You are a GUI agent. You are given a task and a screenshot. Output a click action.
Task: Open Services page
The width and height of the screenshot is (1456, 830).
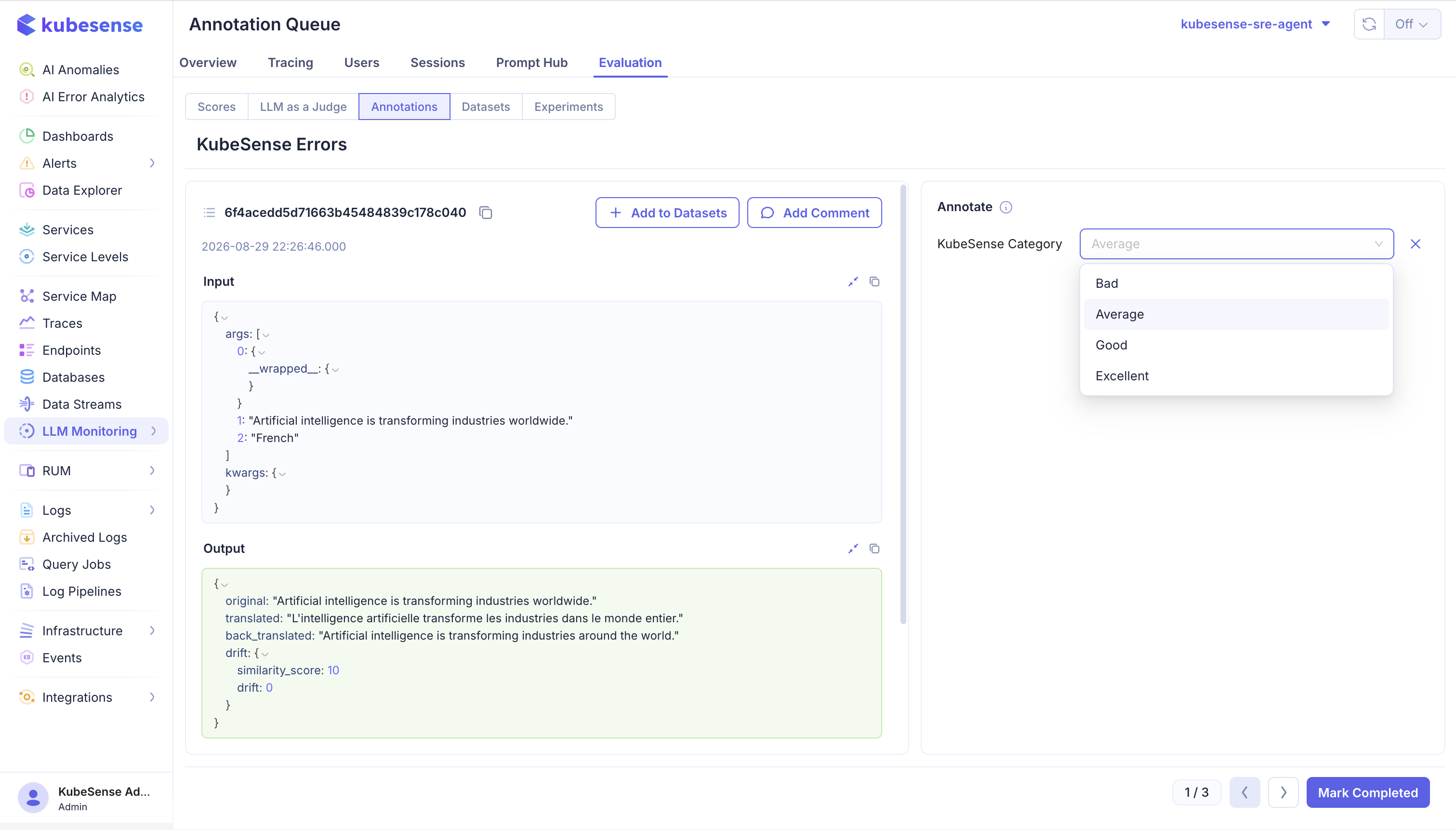tap(68, 230)
